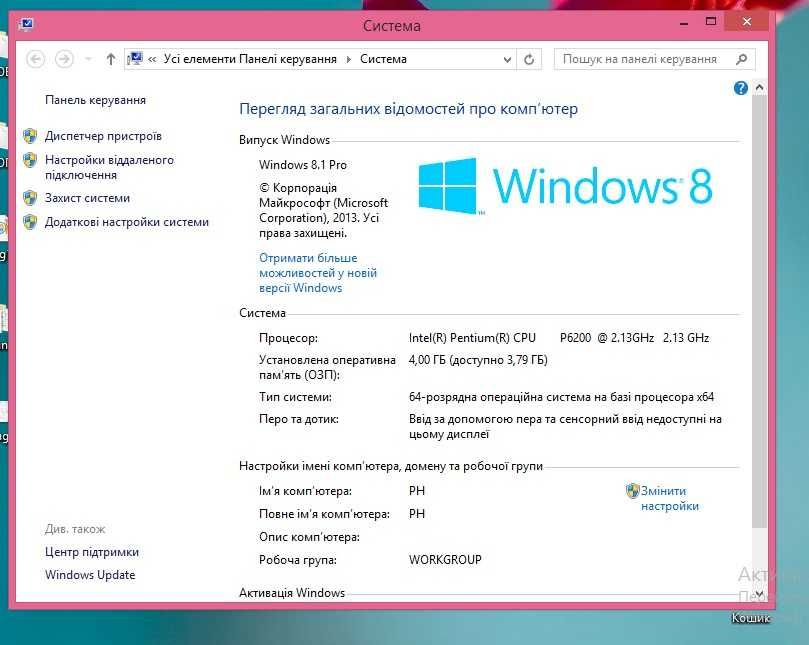This screenshot has width=809, height=645.
Task: Click Усі елементи Панелі керування breadcrumb
Action: click(x=250, y=59)
